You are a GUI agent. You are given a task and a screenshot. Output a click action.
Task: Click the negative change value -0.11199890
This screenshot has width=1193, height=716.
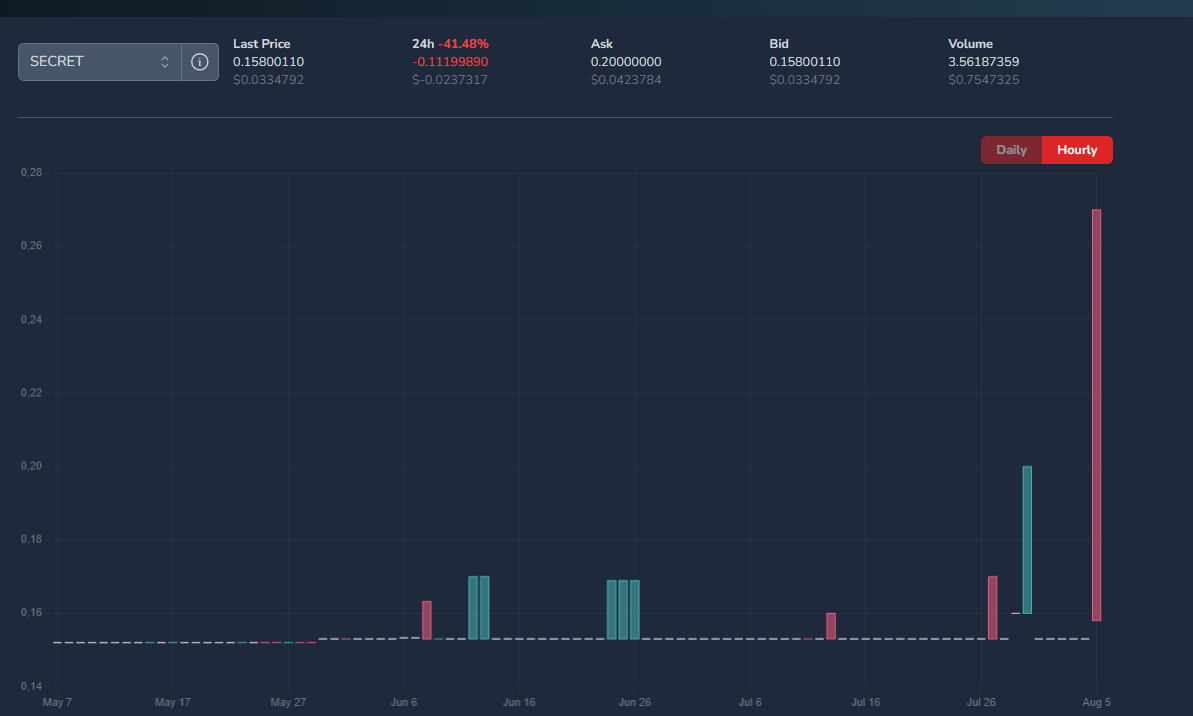pos(450,62)
